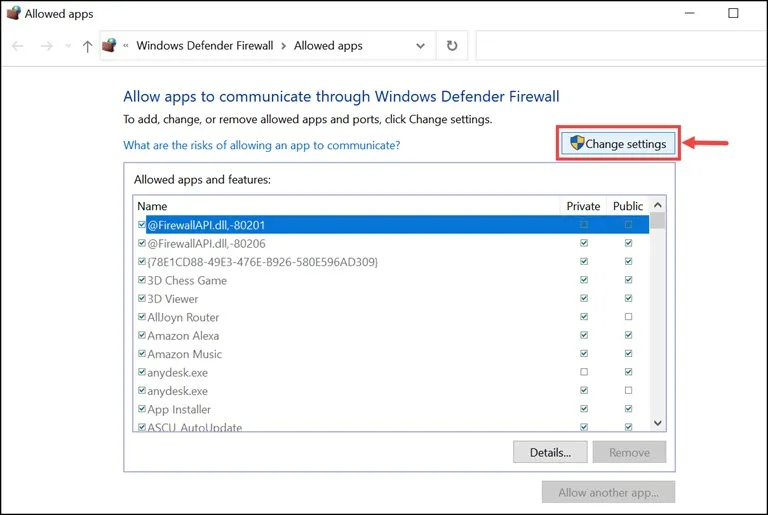This screenshot has width=768, height=515.
Task: Enable Public checkbox for AllJoyn Router
Action: point(628,317)
